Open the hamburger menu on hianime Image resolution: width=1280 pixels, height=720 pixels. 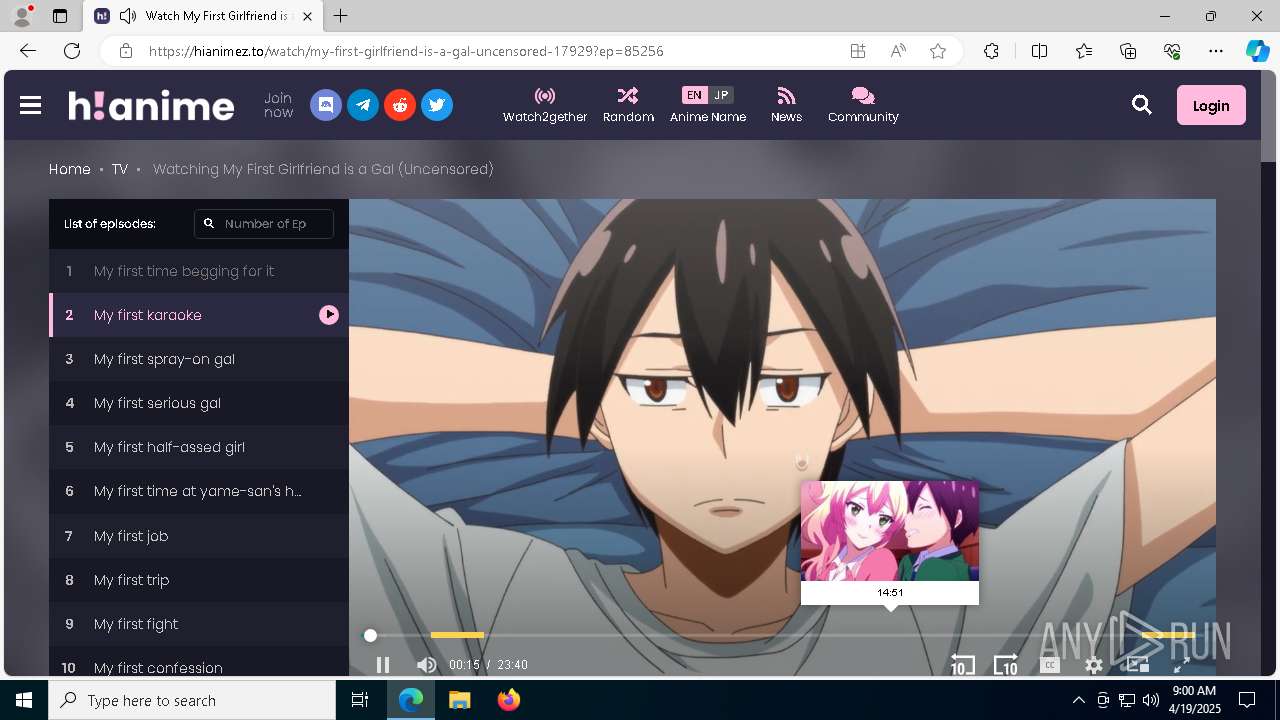click(30, 105)
